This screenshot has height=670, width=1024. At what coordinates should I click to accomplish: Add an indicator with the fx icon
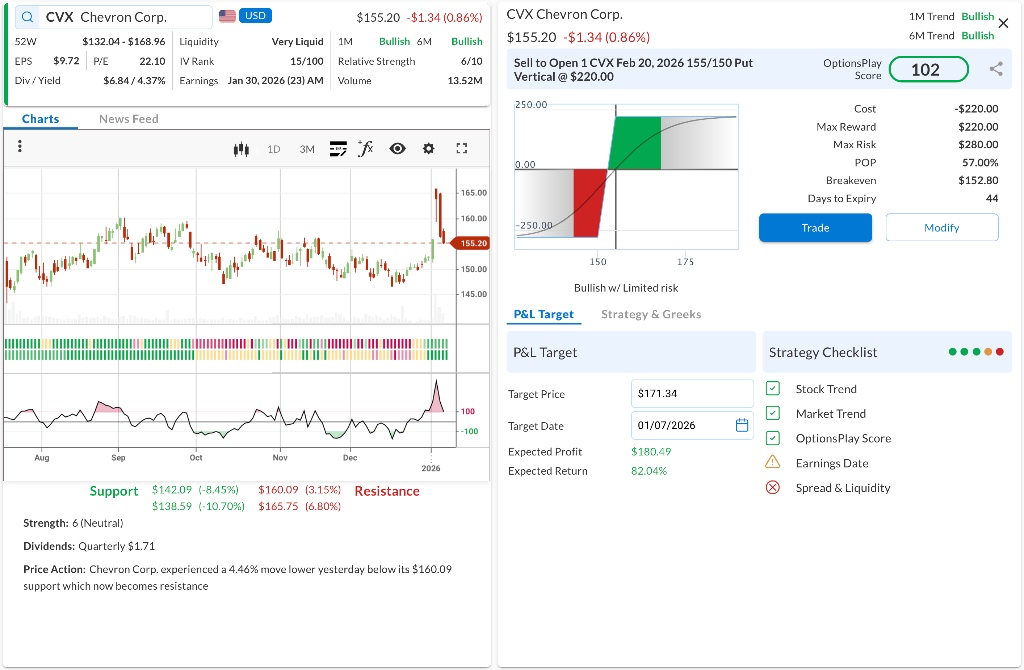click(366, 148)
